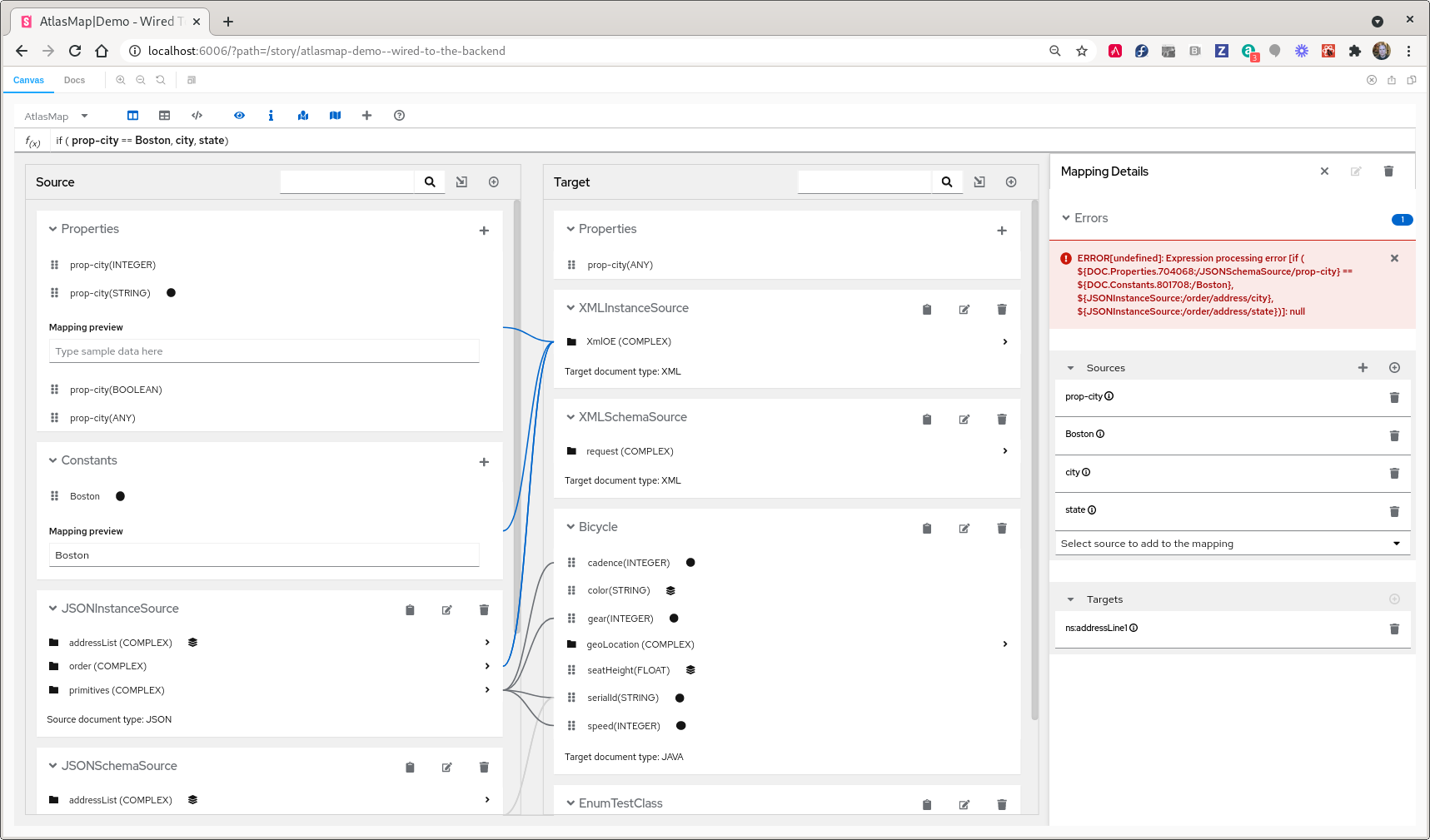Edit JSONInstanceSource document properties
This screenshot has width=1430, height=840.
[446, 609]
